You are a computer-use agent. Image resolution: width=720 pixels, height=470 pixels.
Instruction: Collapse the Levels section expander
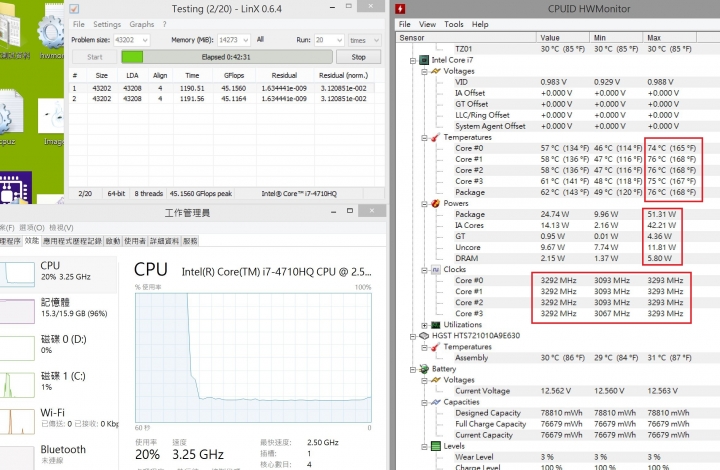tap(424, 446)
